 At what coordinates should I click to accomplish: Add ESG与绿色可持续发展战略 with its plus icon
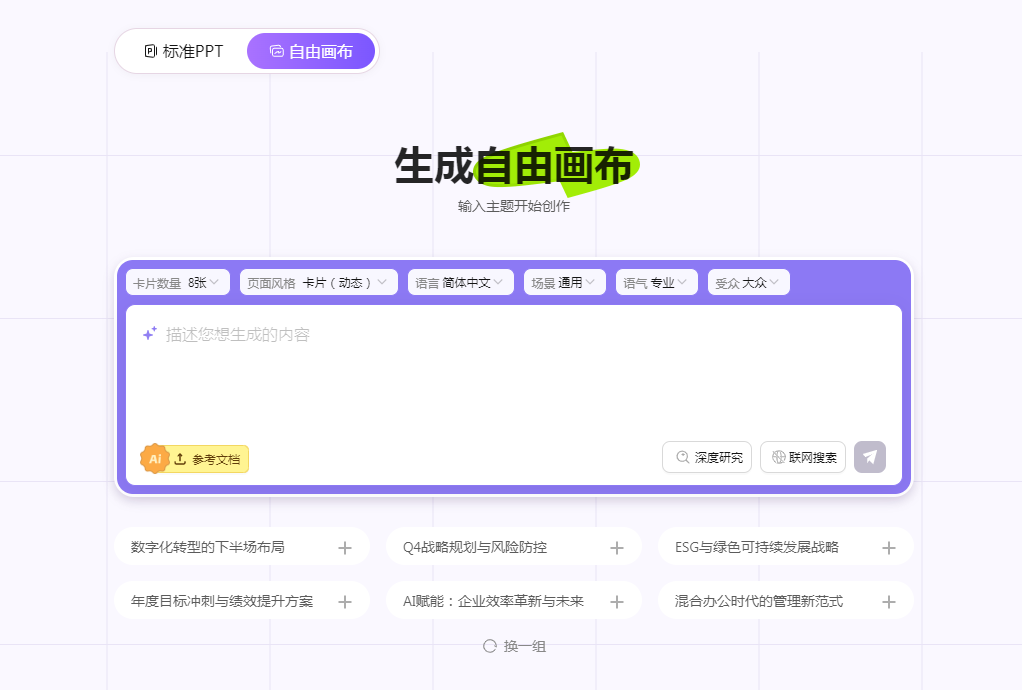click(x=888, y=548)
